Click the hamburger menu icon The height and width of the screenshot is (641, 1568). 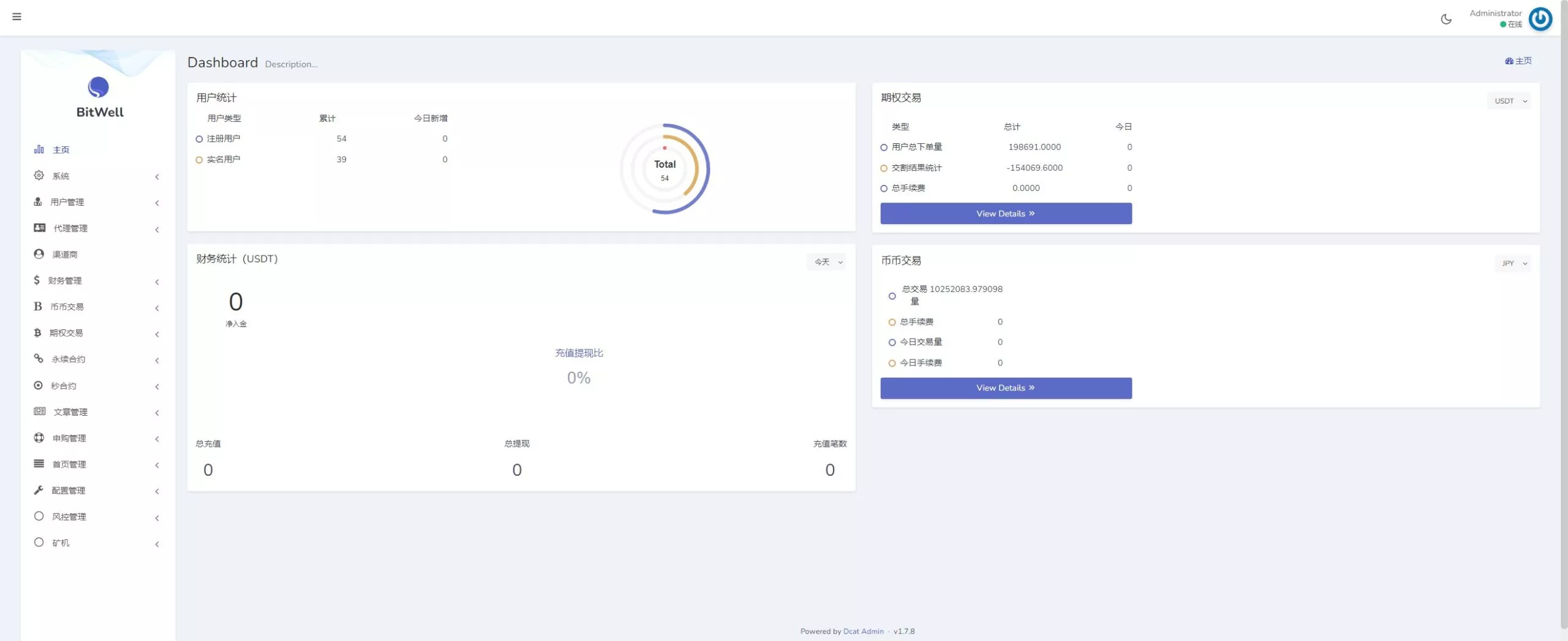(17, 17)
